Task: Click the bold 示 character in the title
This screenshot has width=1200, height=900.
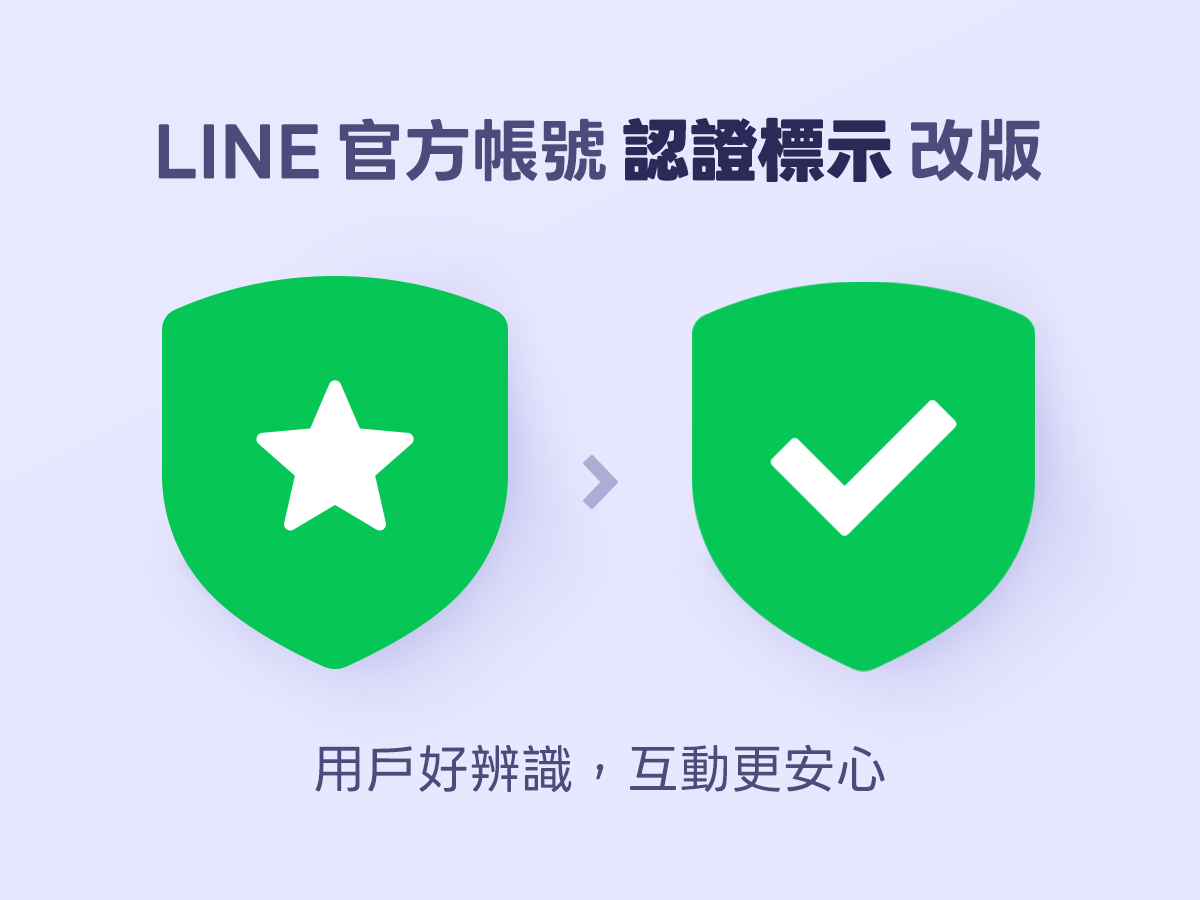Action: [858, 154]
